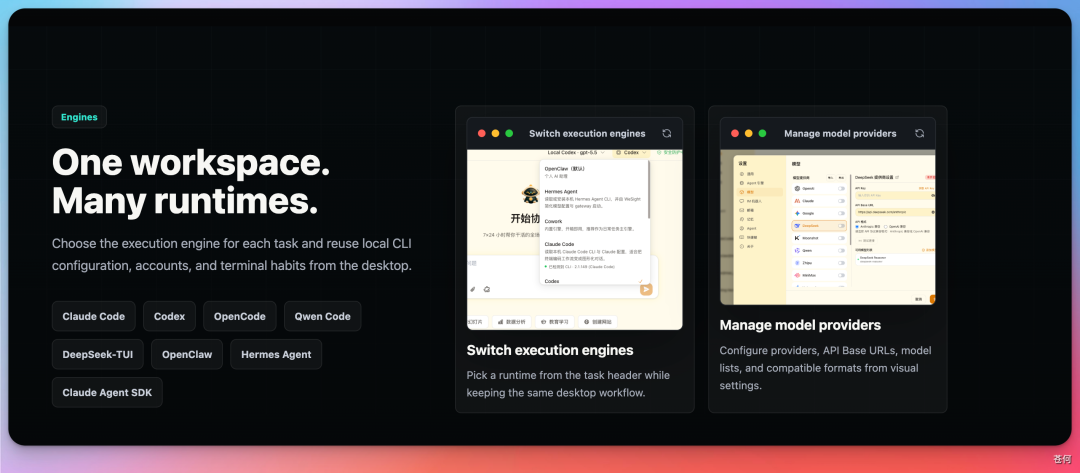Click the 'Manage model providers' card heading

[x=800, y=325]
